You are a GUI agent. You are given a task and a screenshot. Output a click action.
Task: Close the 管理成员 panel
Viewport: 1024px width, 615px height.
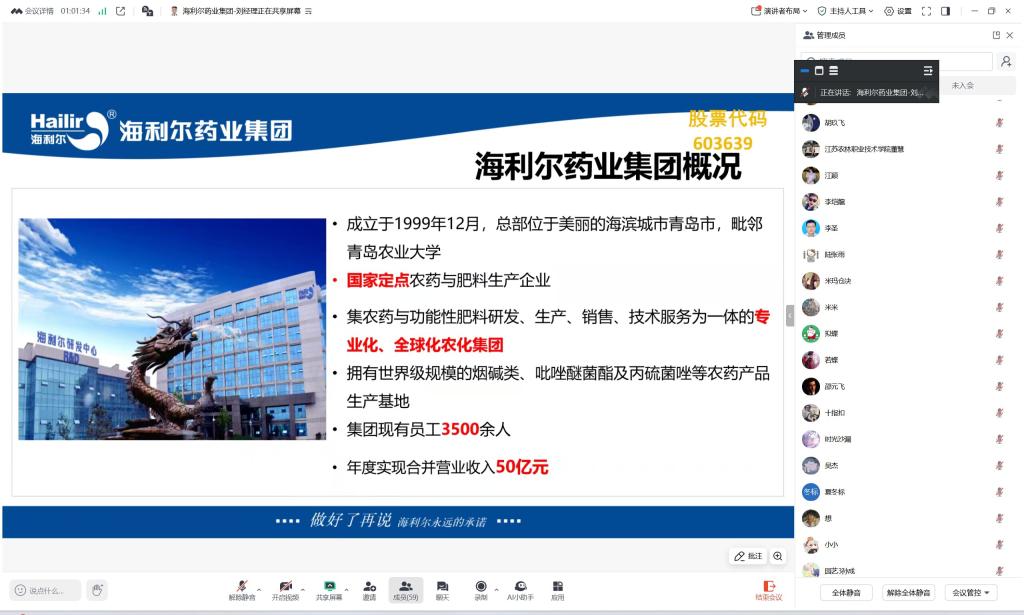[1010, 35]
